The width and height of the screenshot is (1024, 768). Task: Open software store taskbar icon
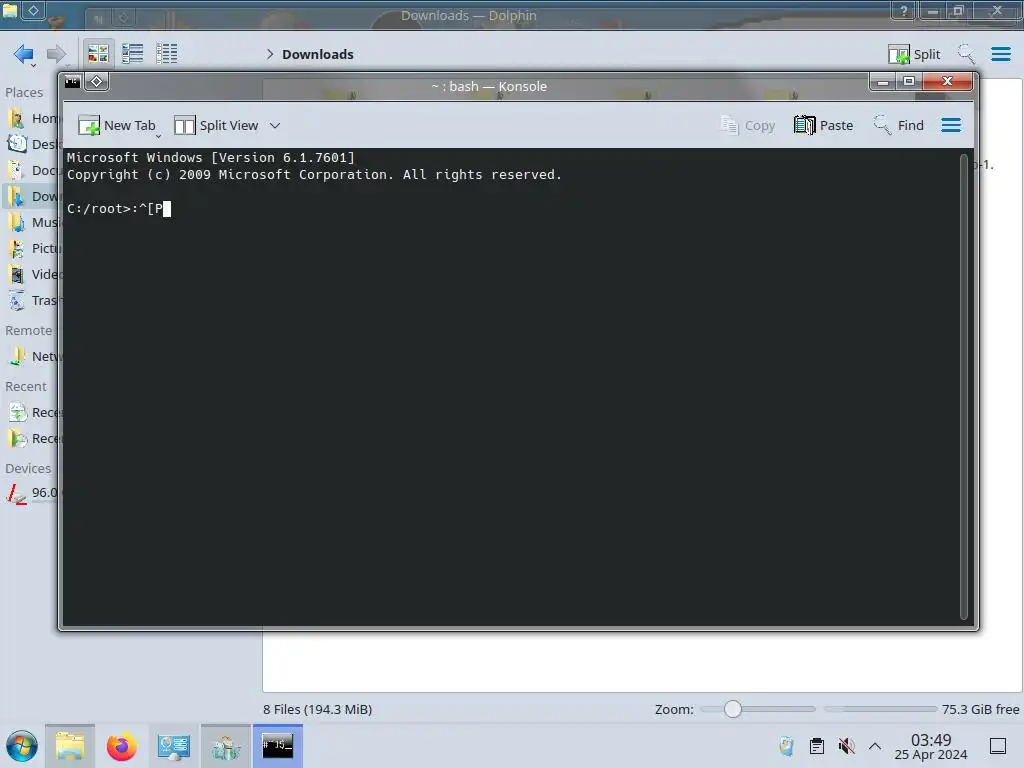(x=226, y=746)
